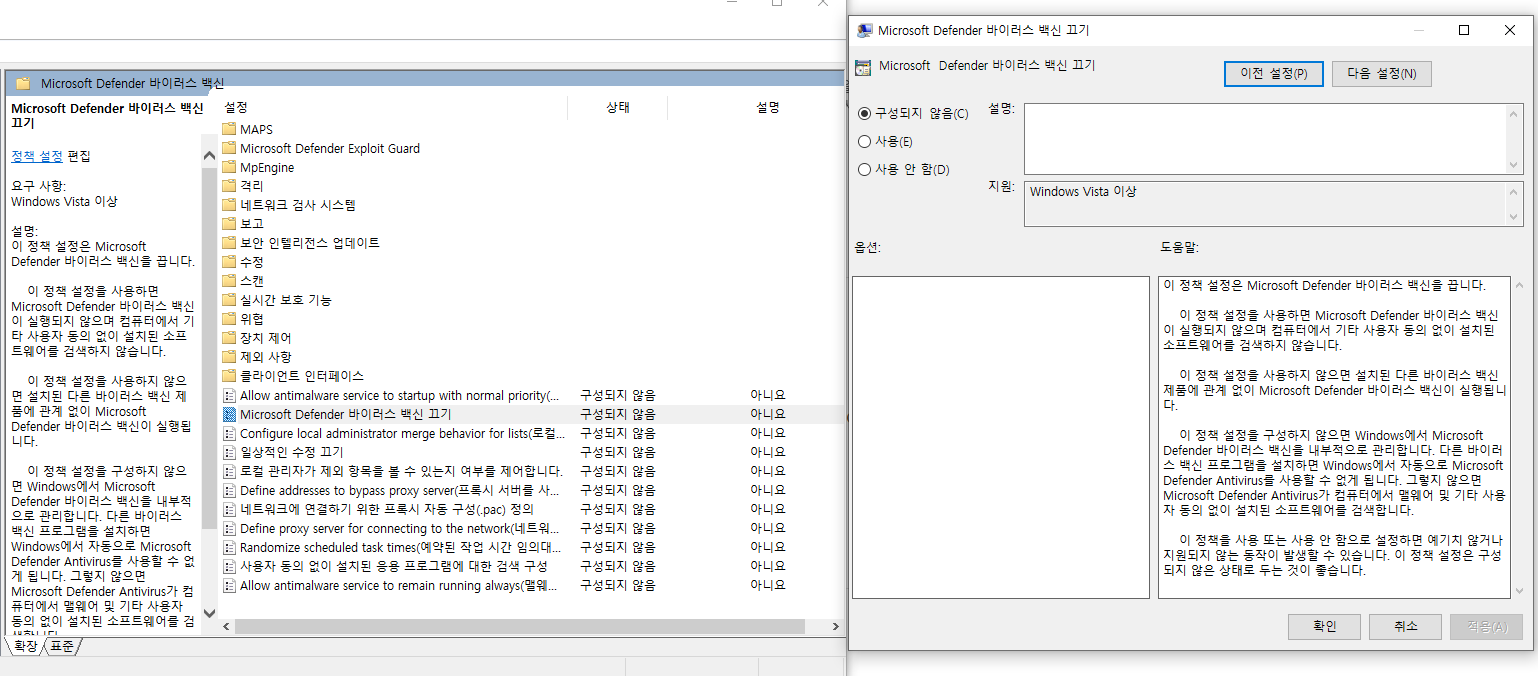Screen dimensions: 1538x676
Task: Select the 구성되지 않음(C) radio button
Action: coord(865,114)
